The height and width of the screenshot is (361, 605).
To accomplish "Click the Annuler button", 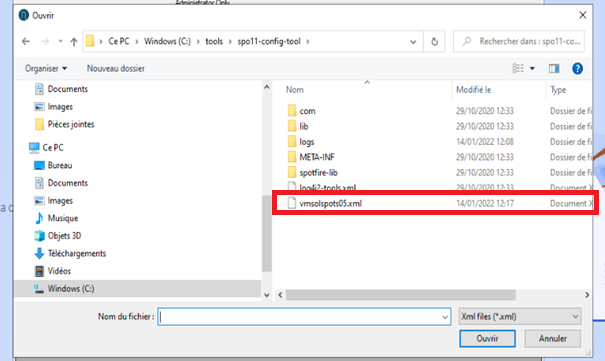I will pos(553,339).
